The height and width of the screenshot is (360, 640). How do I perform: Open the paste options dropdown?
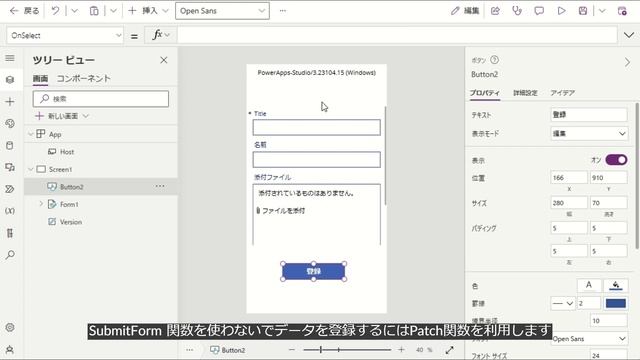tap(113, 11)
